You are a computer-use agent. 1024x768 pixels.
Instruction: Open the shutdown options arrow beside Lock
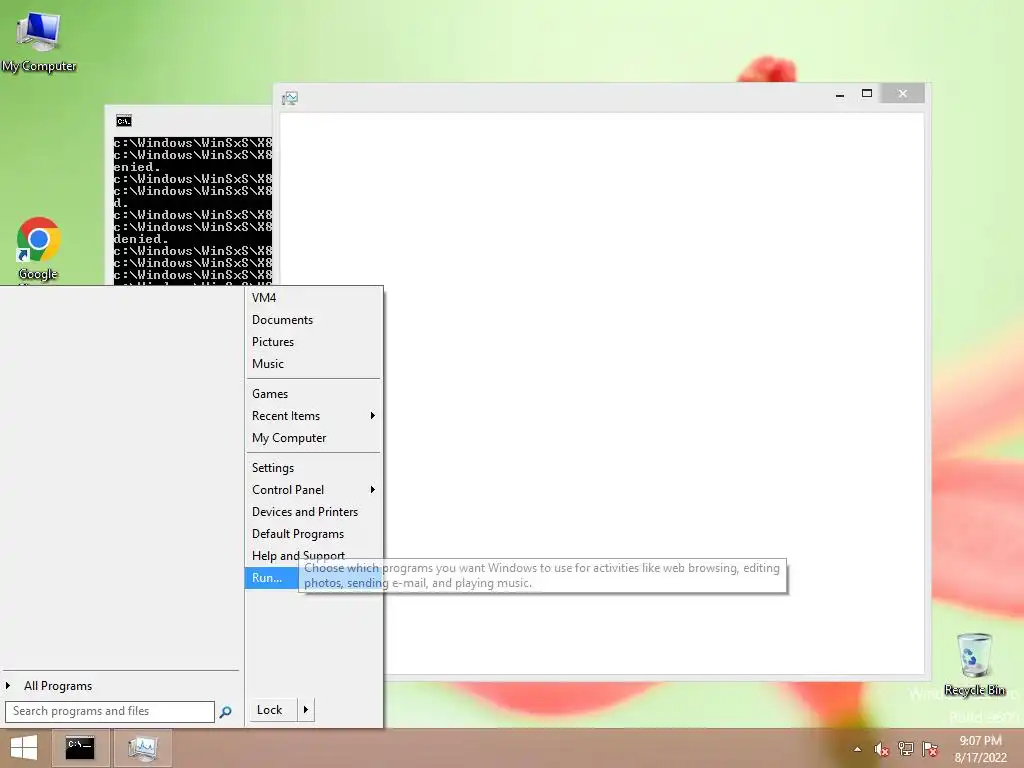pos(306,710)
